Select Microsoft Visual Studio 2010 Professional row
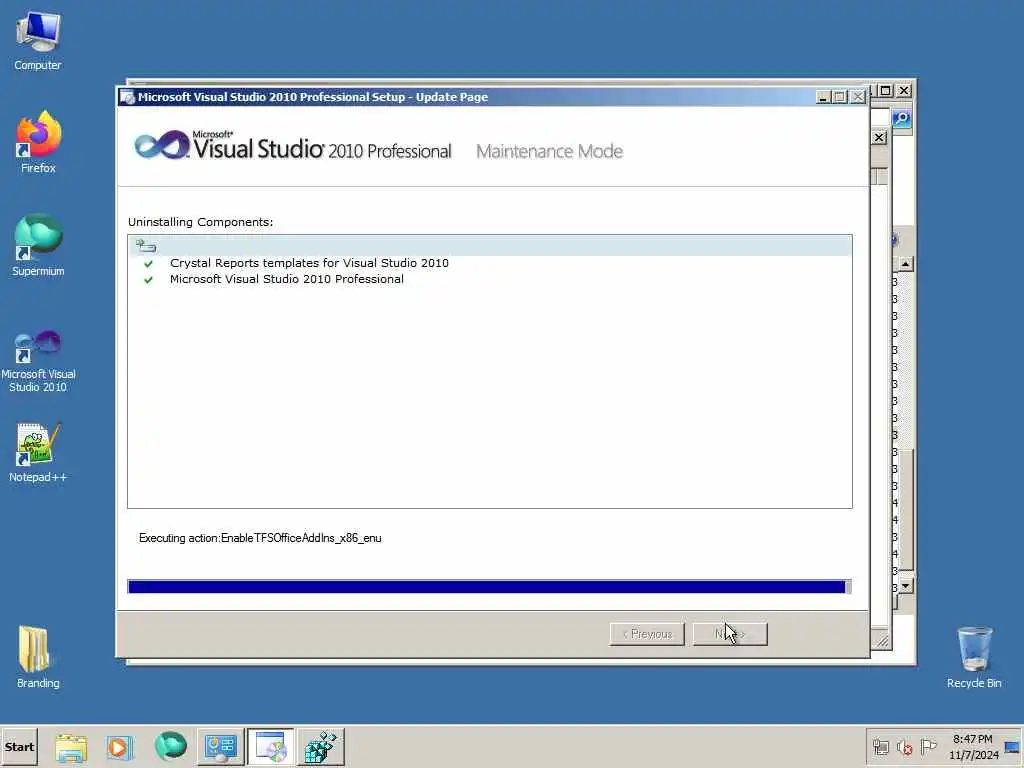Viewport: 1024px width, 768px height. pos(287,279)
